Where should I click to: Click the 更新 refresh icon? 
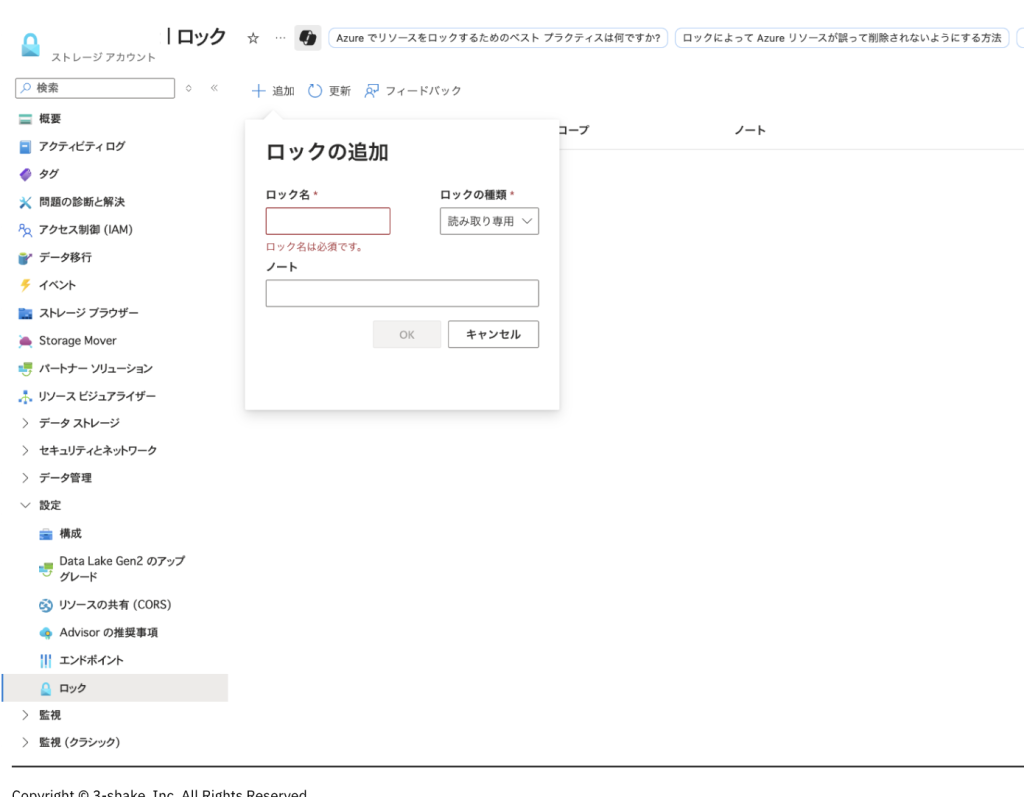click(315, 91)
